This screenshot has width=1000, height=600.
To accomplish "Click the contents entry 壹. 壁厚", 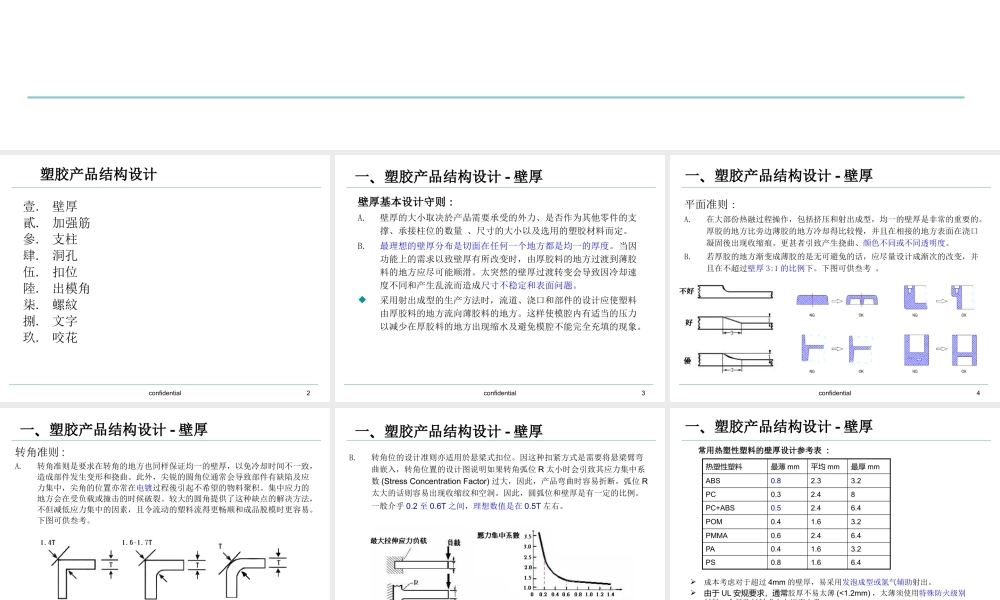I will 50,206.
